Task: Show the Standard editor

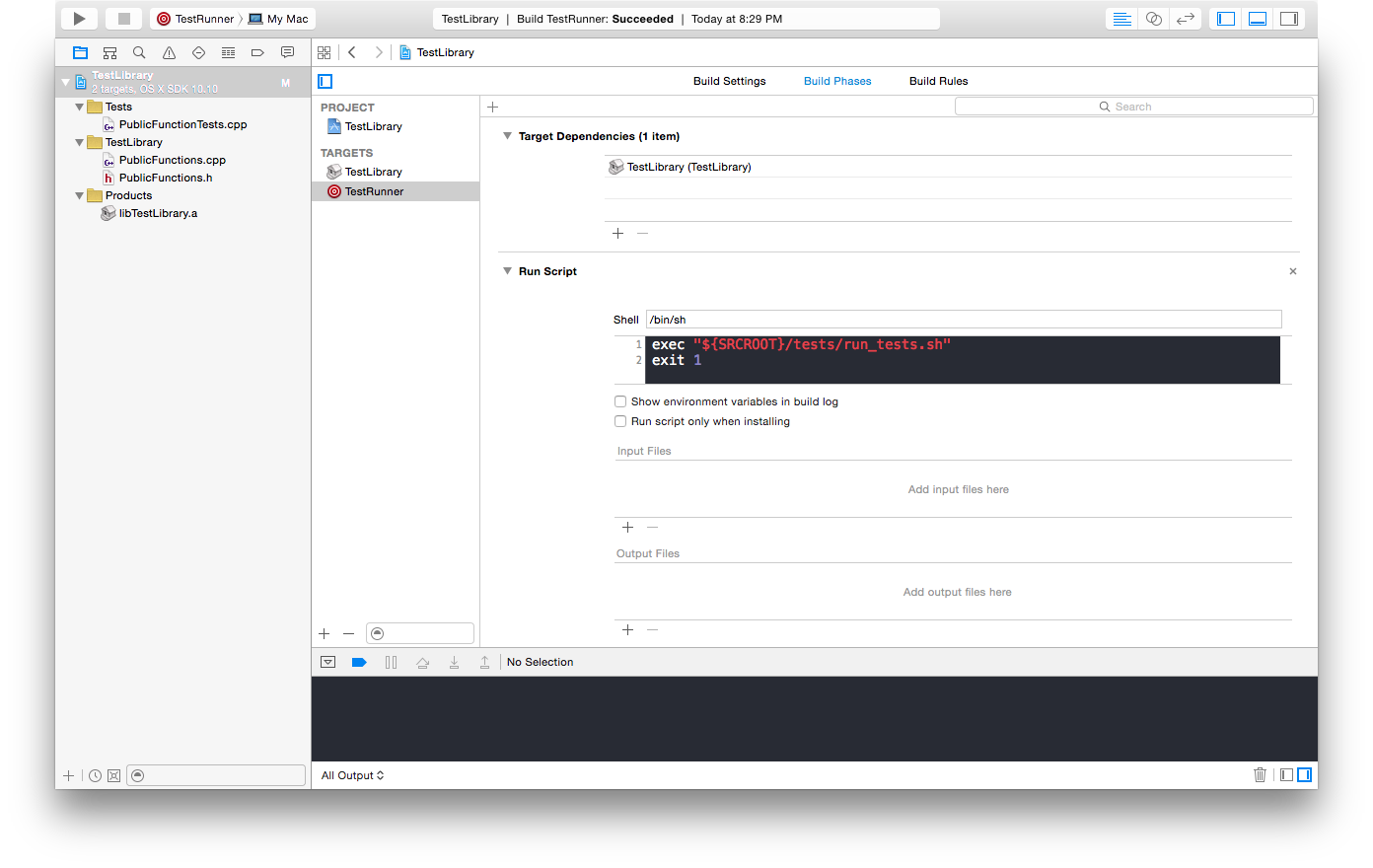Action: [x=1121, y=19]
